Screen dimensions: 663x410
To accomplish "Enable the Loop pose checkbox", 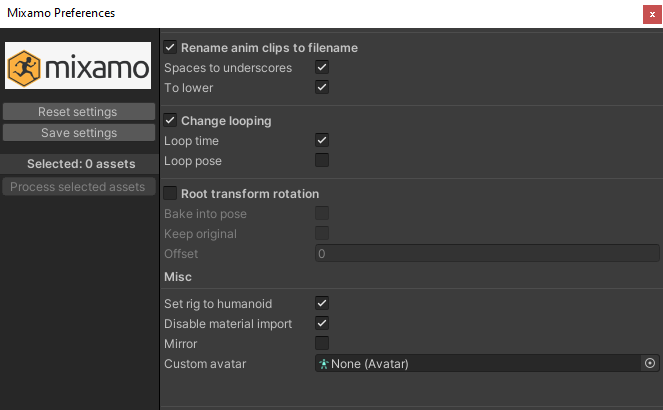I will [x=322, y=160].
